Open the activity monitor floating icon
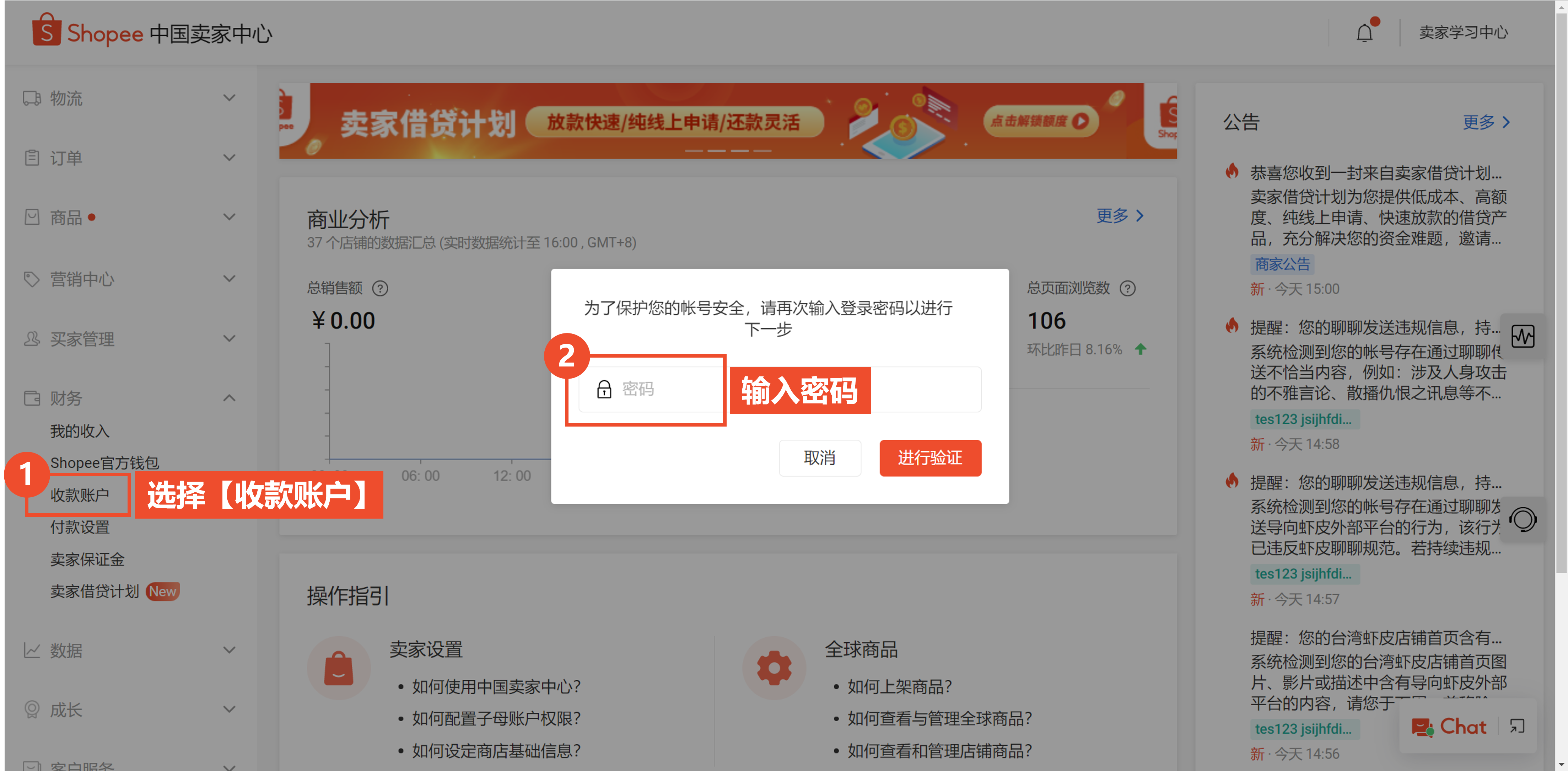Image resolution: width=1568 pixels, height=771 pixels. [x=1523, y=336]
